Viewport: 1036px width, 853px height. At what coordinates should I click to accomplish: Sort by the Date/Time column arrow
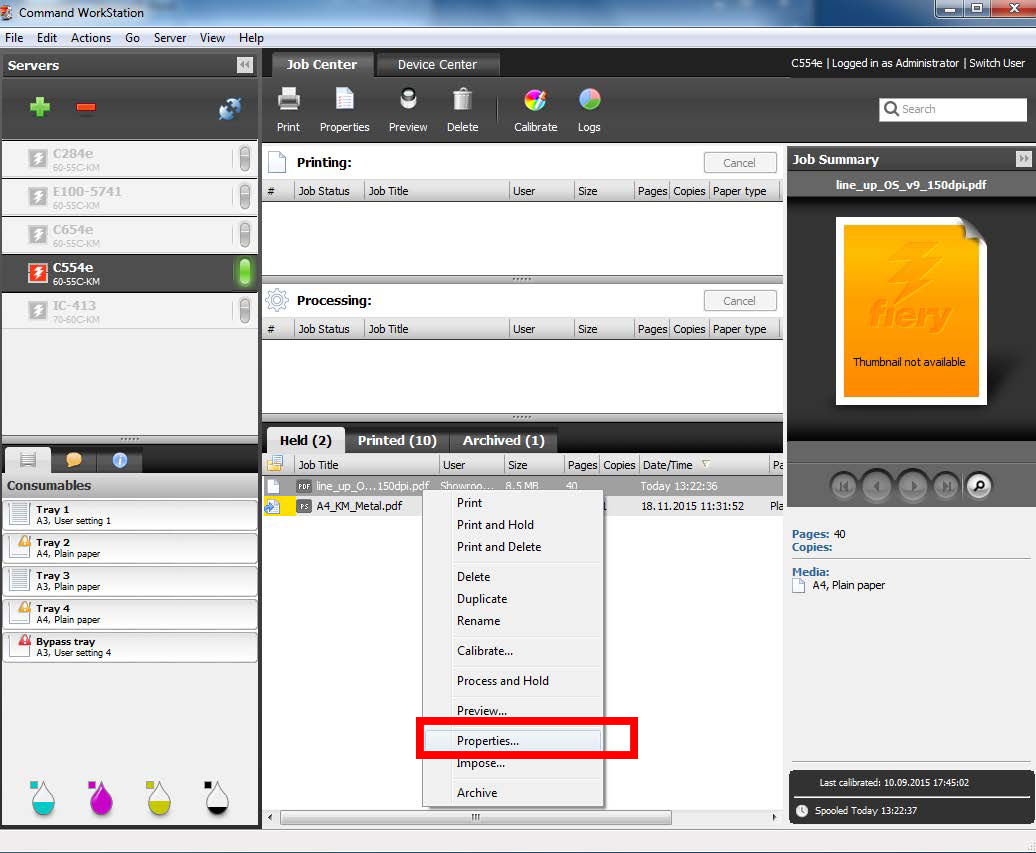[x=706, y=465]
